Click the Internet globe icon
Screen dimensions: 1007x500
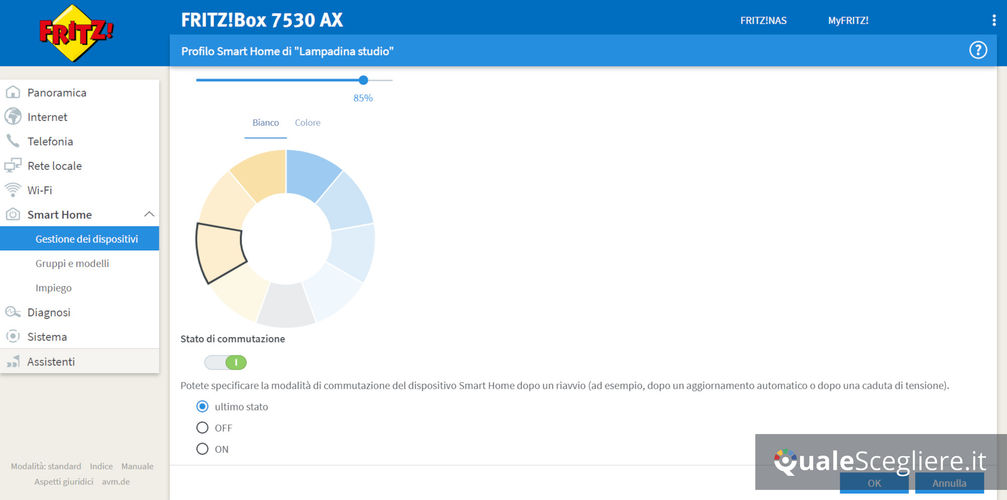pos(13,117)
